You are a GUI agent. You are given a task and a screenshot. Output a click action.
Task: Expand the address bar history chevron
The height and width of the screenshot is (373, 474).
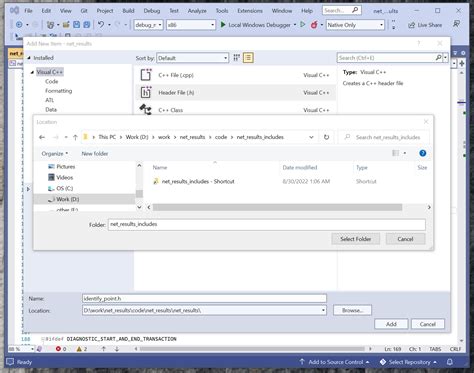[311, 137]
